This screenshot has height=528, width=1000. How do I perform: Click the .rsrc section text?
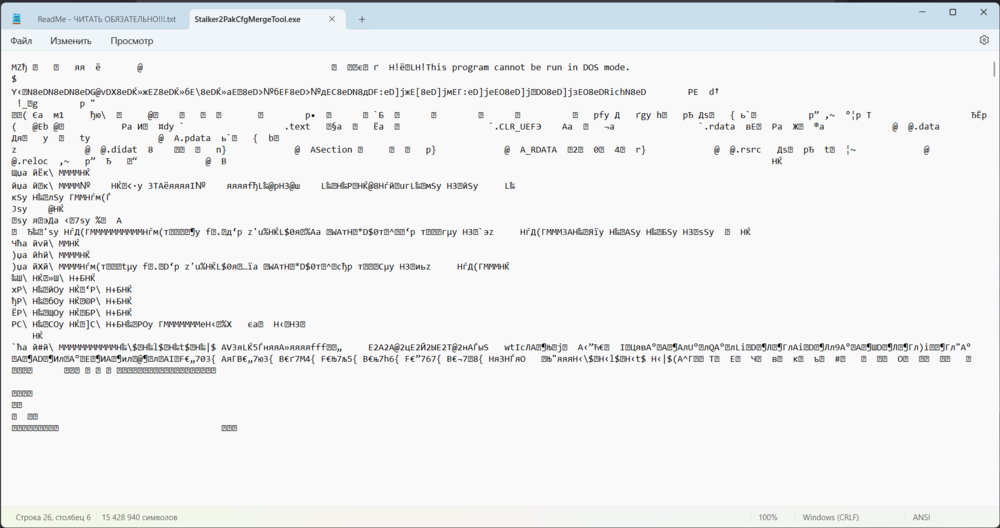pyautogui.click(x=747, y=150)
